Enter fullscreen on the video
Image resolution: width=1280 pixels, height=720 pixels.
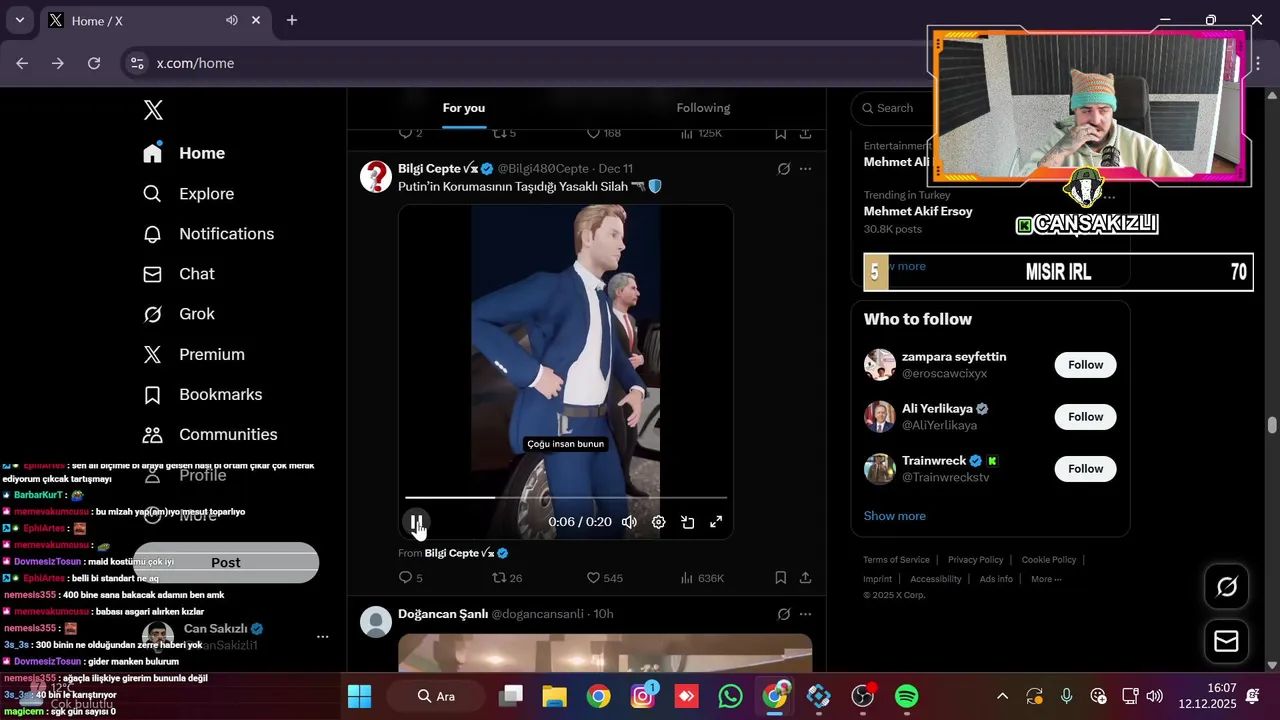(x=716, y=522)
